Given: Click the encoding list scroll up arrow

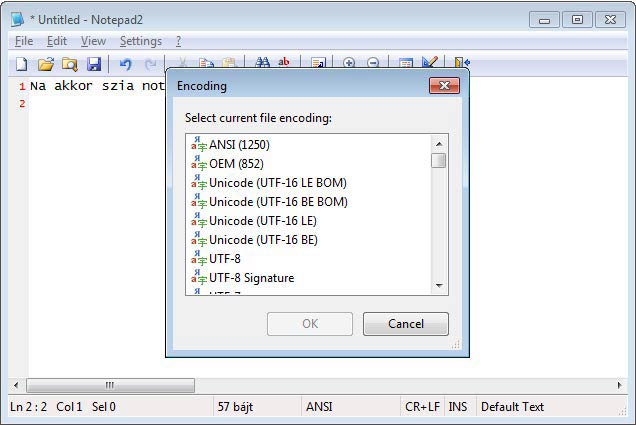Looking at the screenshot, I should (x=438, y=144).
